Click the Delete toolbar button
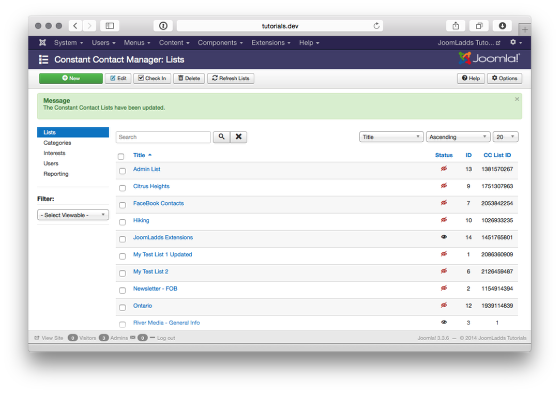 (x=189, y=78)
